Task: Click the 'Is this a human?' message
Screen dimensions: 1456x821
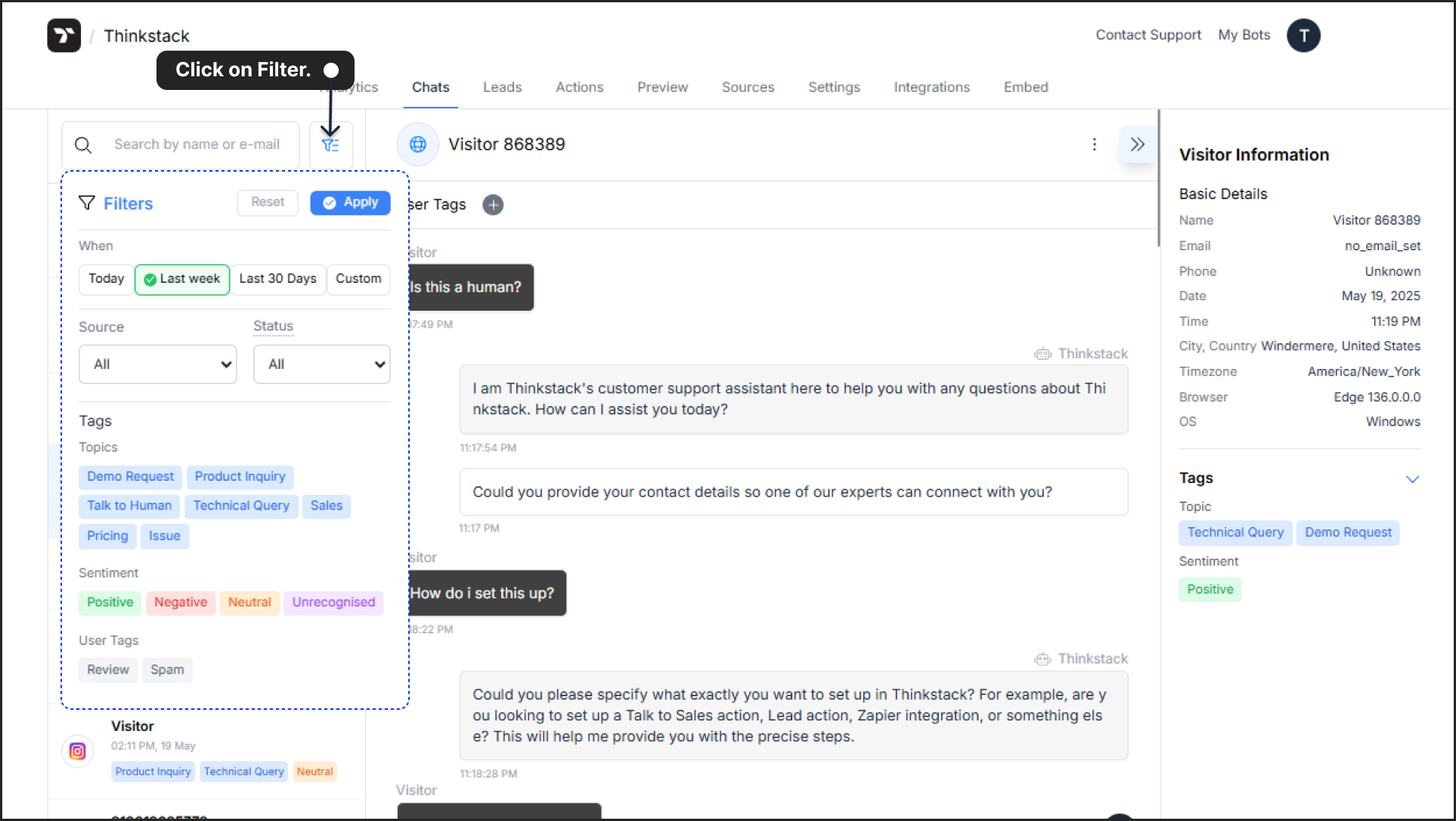Action: pyautogui.click(x=471, y=287)
